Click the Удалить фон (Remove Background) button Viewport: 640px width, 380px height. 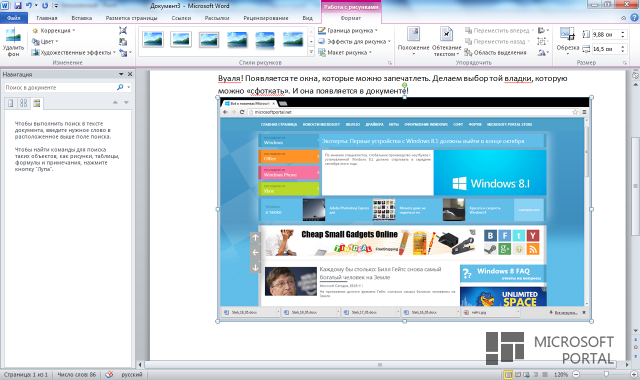coord(13,42)
